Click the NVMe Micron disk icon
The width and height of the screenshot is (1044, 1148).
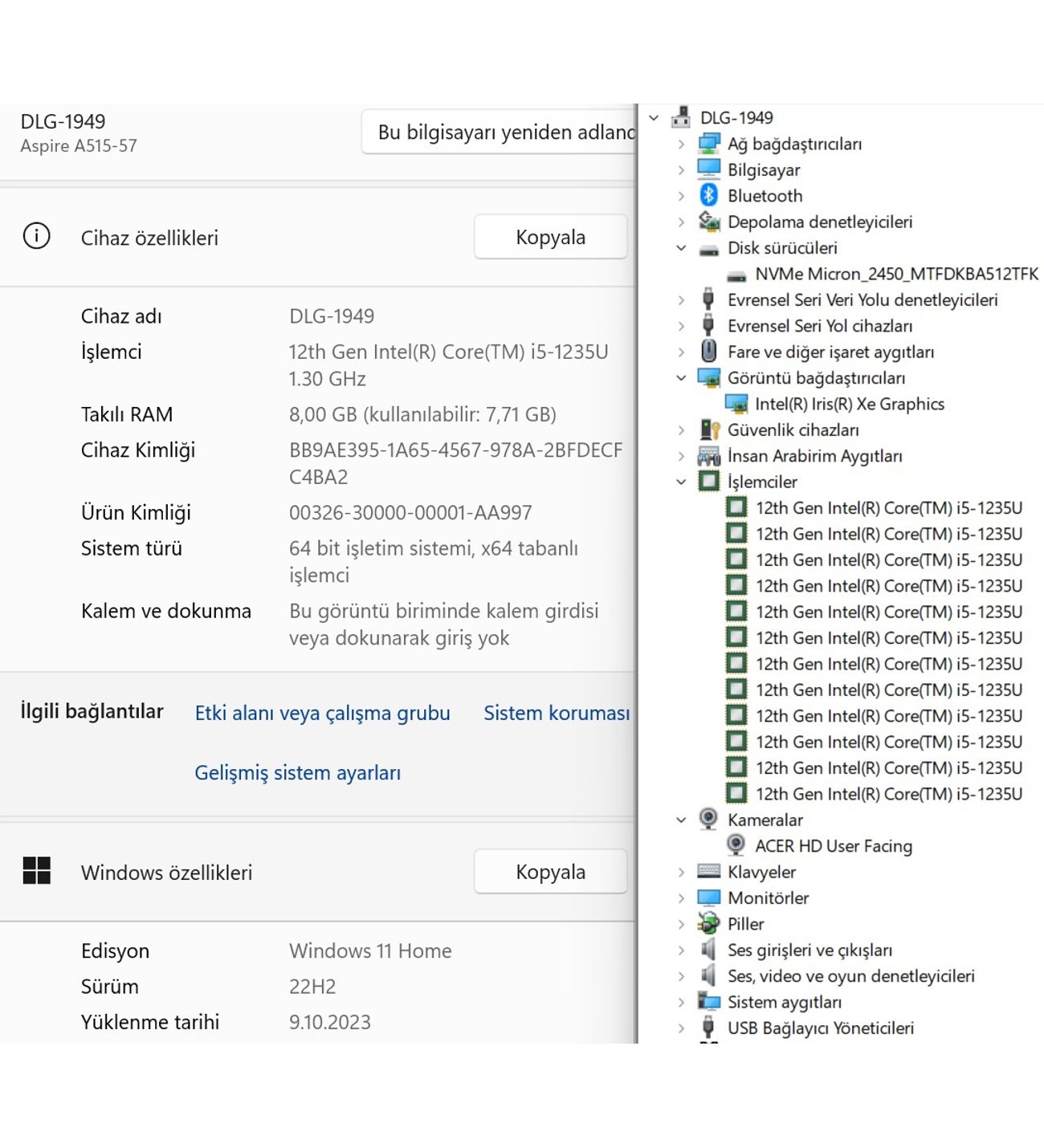point(736,275)
